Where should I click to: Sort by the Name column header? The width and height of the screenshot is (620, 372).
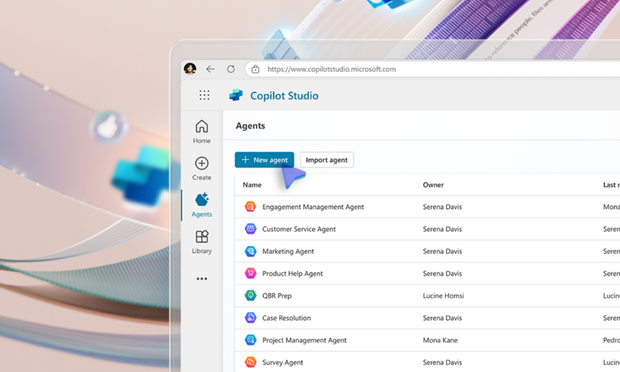(x=252, y=185)
